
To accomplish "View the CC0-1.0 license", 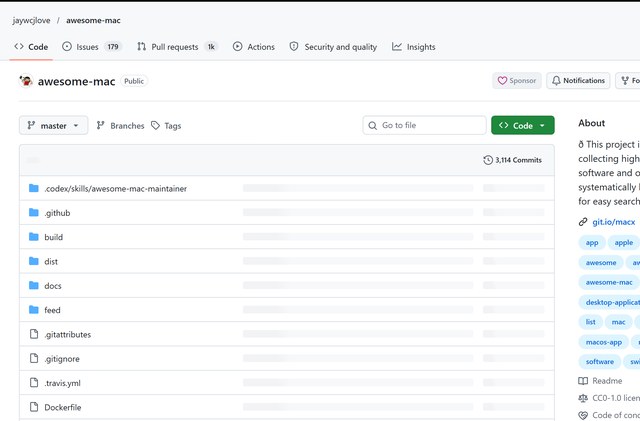I will [x=609, y=398].
